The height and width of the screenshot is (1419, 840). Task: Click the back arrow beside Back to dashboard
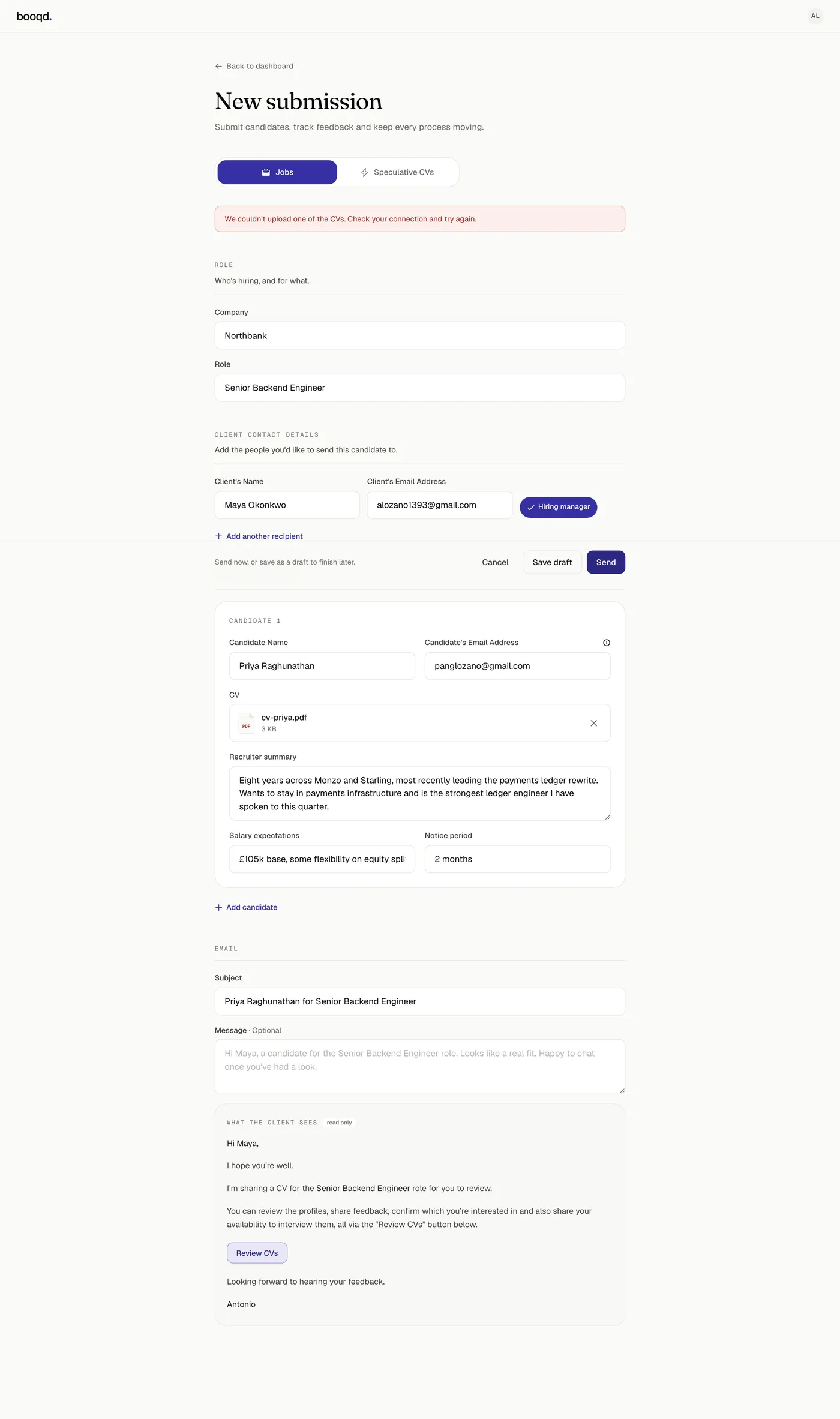click(218, 67)
